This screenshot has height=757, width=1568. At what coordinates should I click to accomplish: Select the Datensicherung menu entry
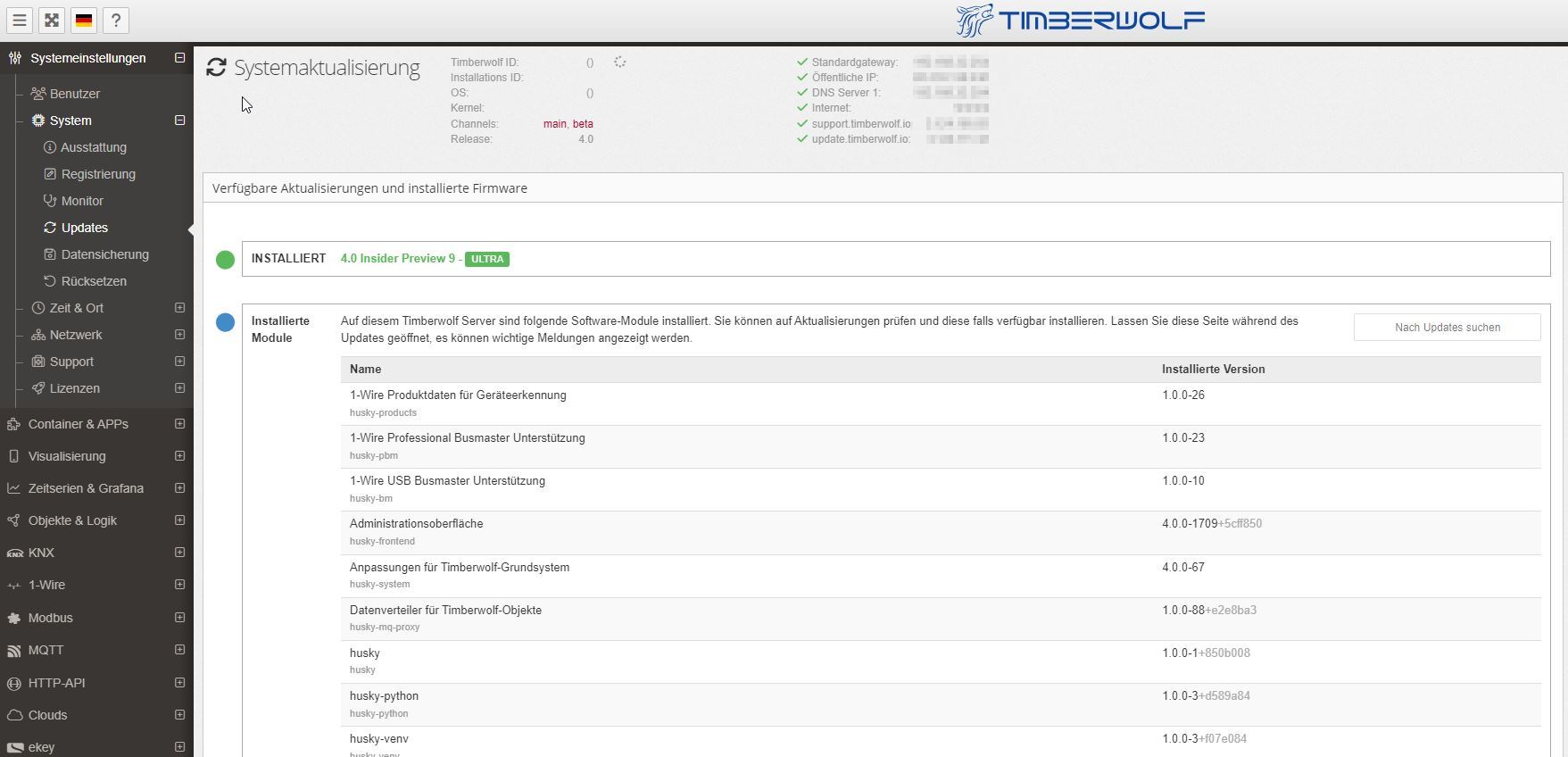pyautogui.click(x=105, y=254)
